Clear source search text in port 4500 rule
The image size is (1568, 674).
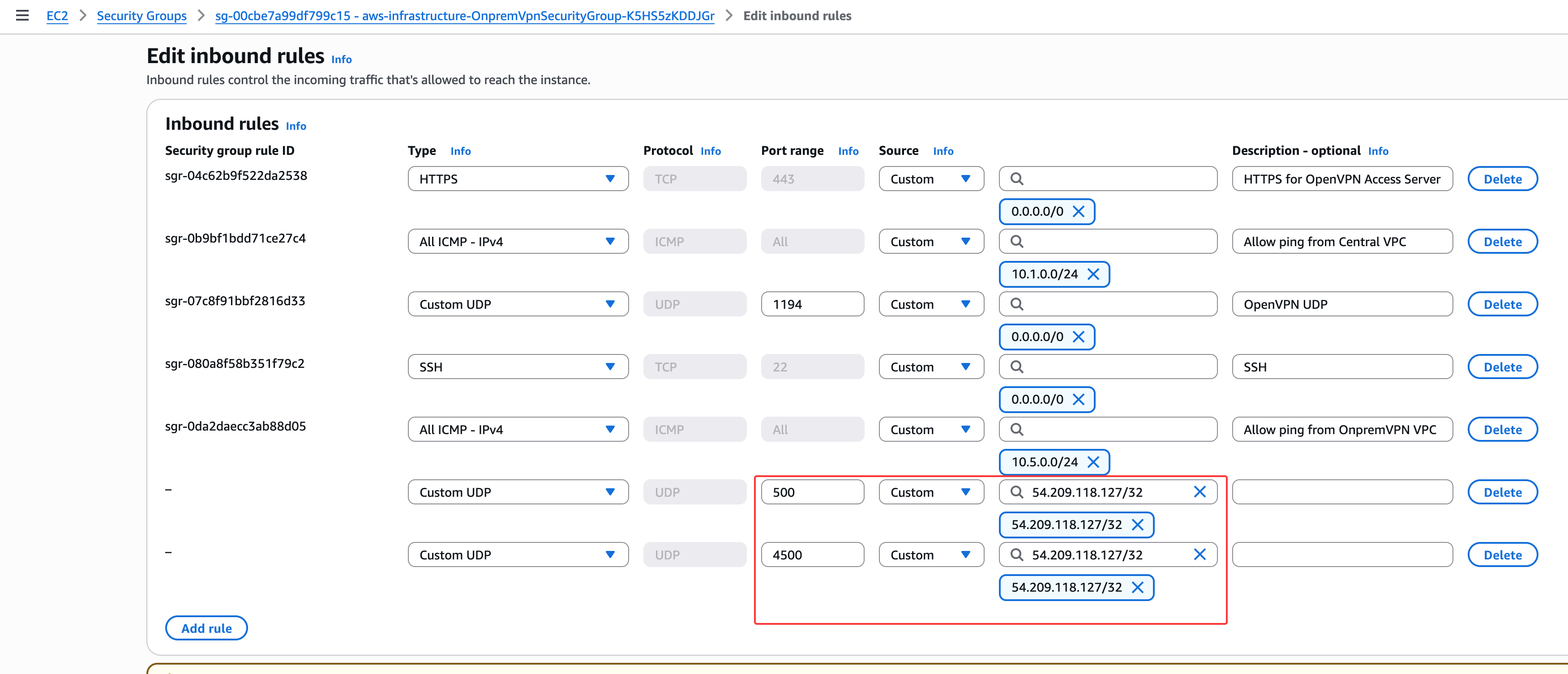[1199, 555]
